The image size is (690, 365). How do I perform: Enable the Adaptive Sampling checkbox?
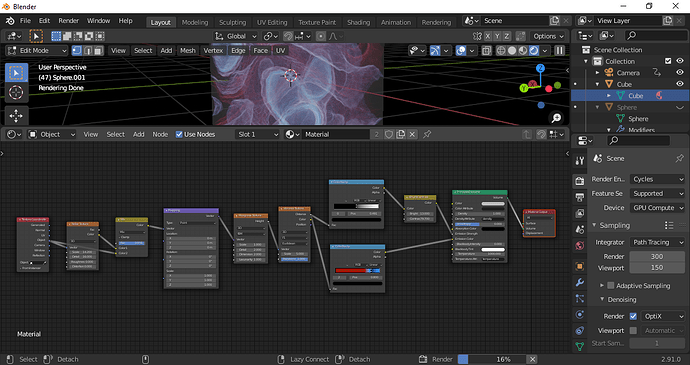click(610, 286)
